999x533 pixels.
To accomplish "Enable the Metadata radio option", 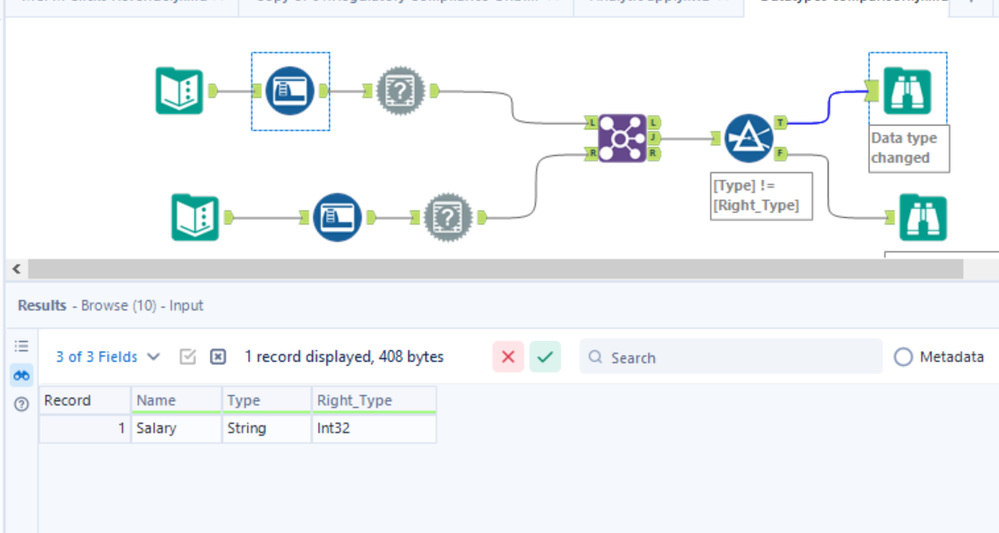I will tap(903, 357).
